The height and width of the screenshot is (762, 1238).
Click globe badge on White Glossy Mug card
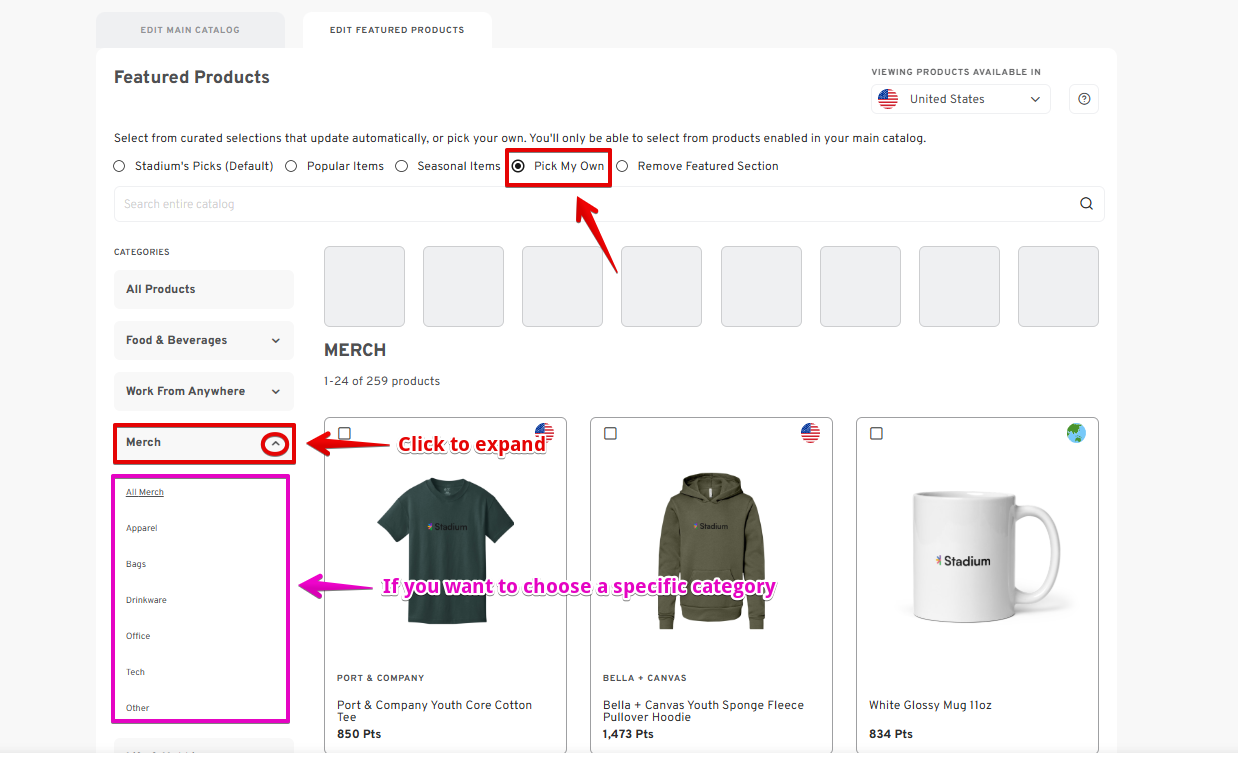click(x=1076, y=432)
